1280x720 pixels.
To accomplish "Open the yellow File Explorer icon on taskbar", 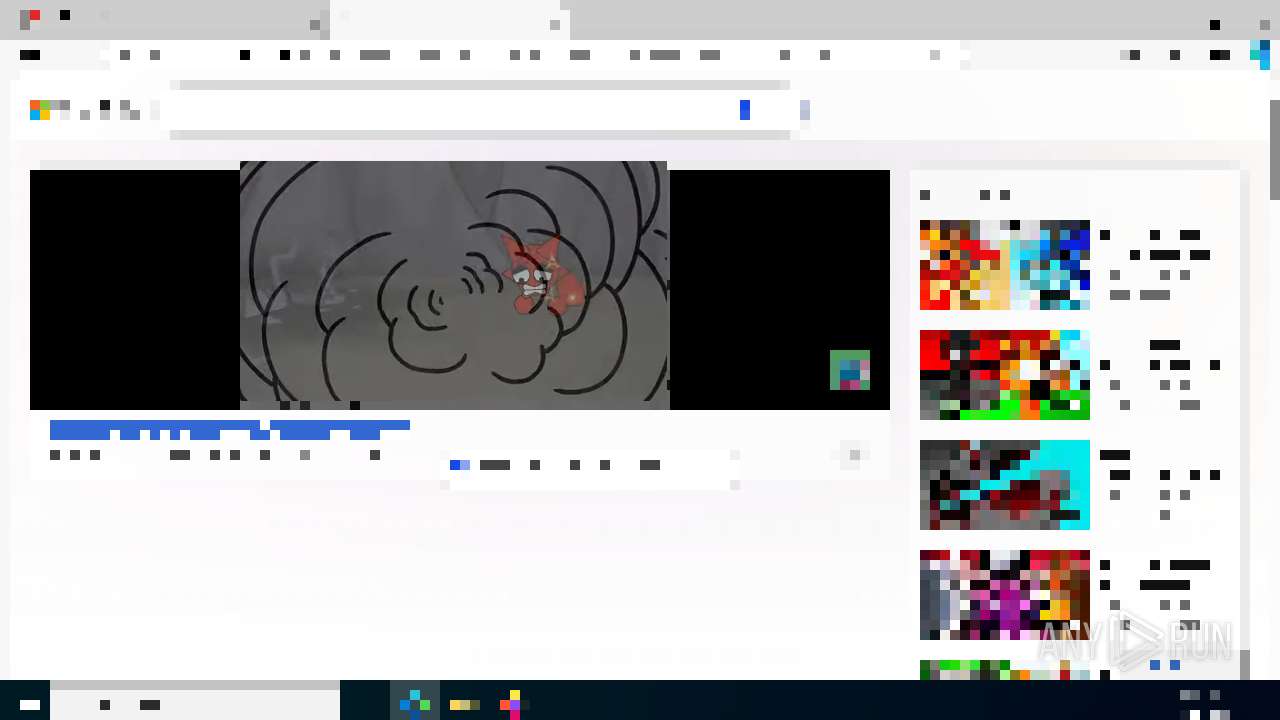I will pyautogui.click(x=465, y=704).
